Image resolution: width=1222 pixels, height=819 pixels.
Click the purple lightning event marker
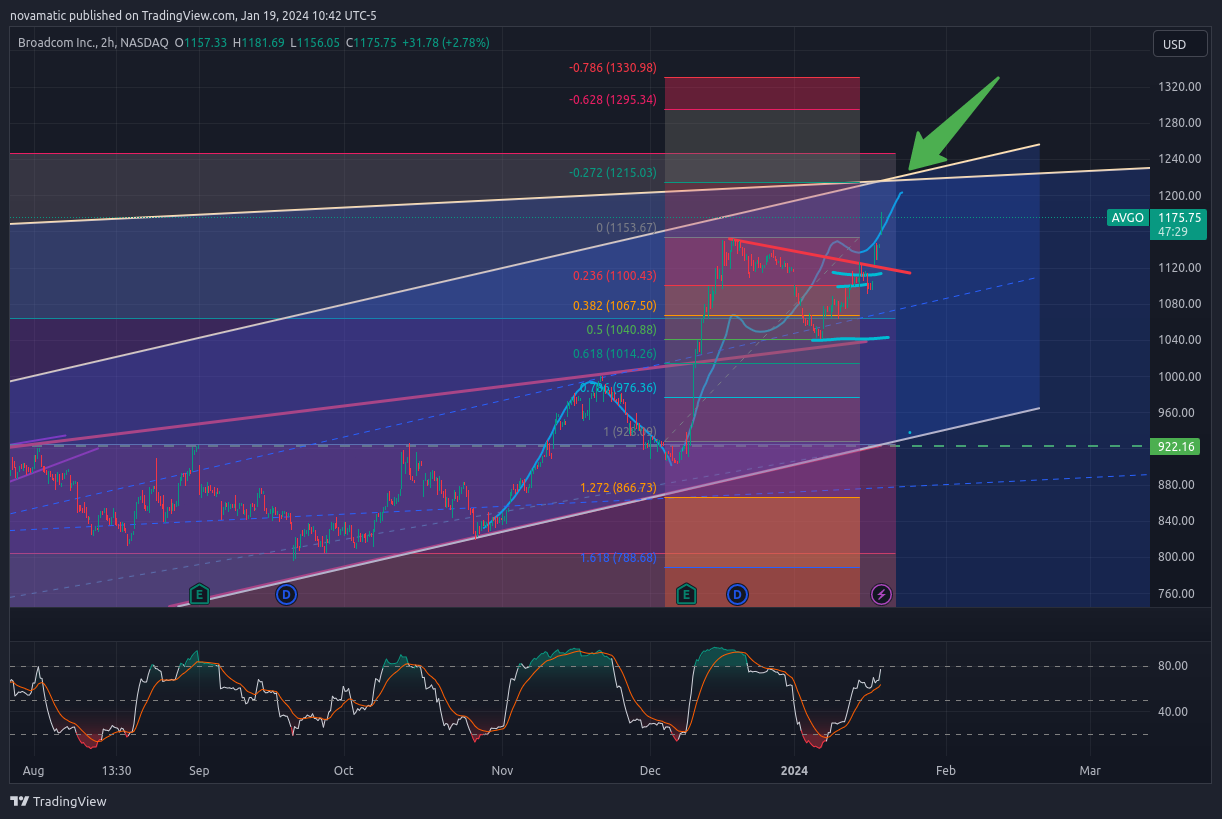click(x=881, y=594)
